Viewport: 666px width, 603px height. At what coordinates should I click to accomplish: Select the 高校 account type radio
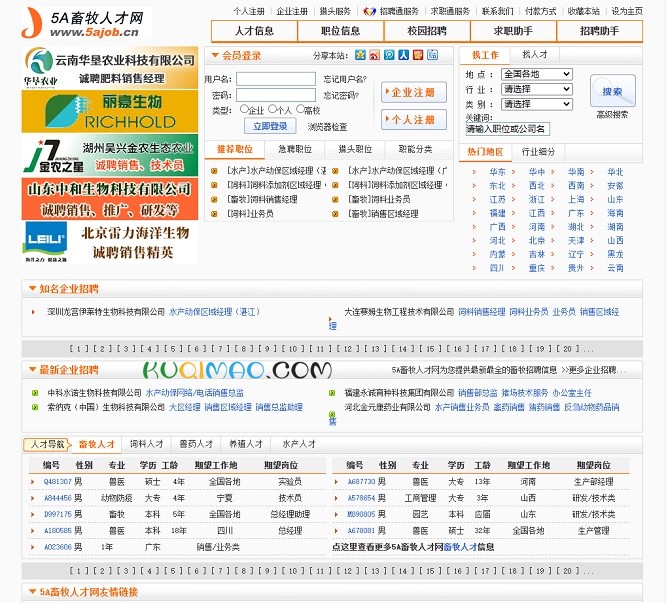click(x=300, y=109)
